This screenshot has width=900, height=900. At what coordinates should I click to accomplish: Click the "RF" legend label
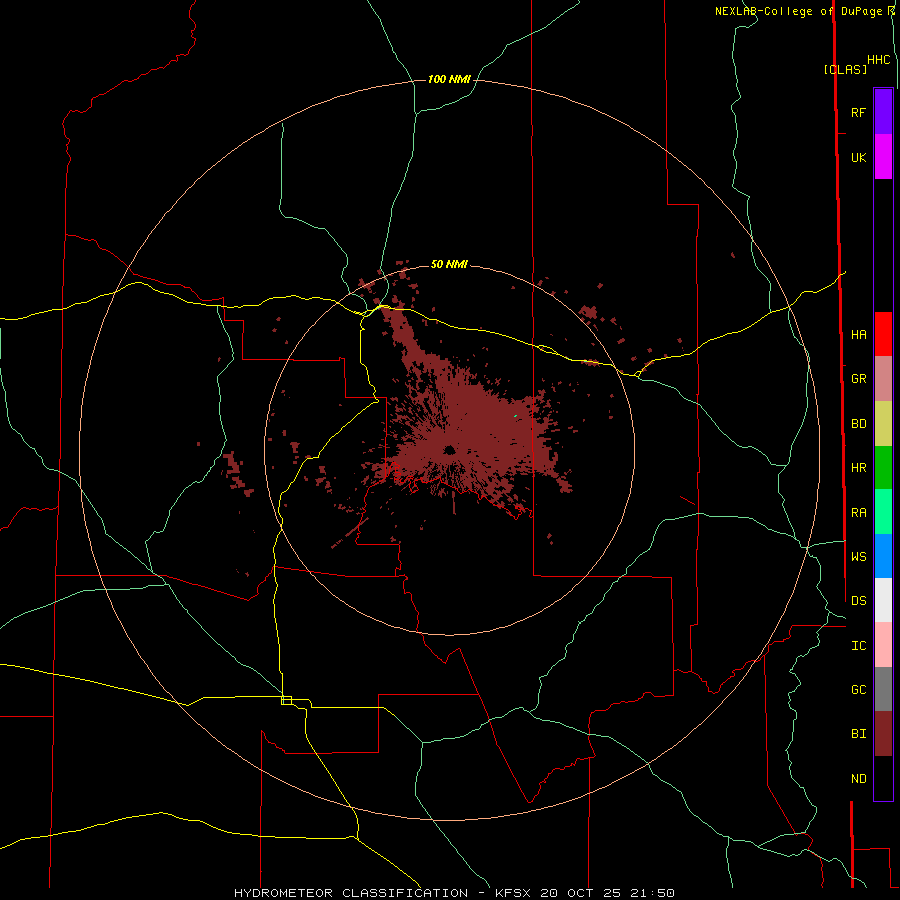(858, 112)
